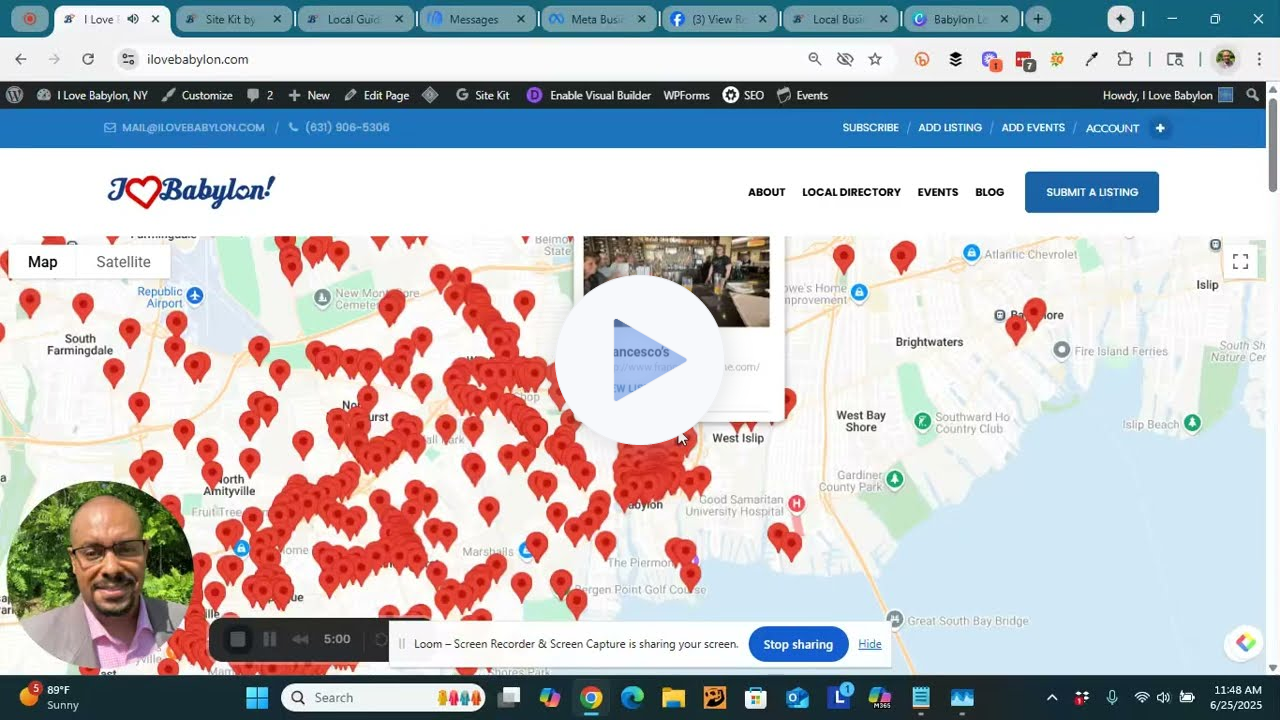Play the video with the large play button
The width and height of the screenshot is (1280, 720).
[640, 360]
